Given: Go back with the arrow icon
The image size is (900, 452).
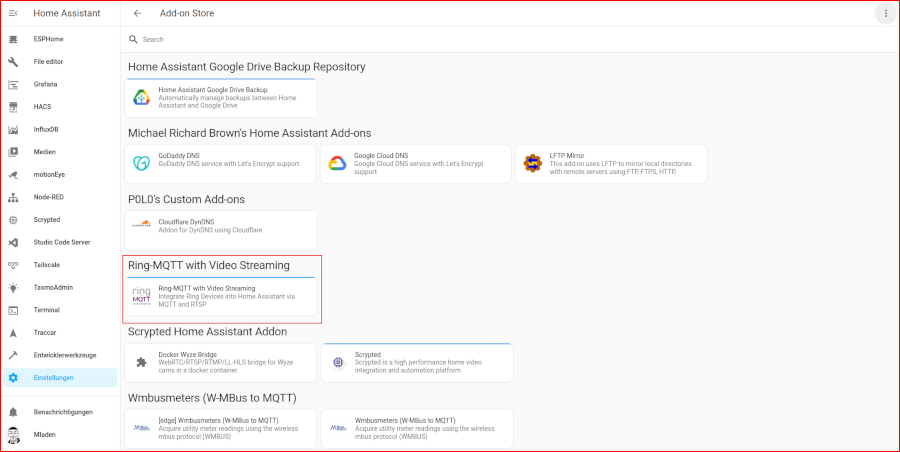Looking at the screenshot, I should tap(137, 13).
